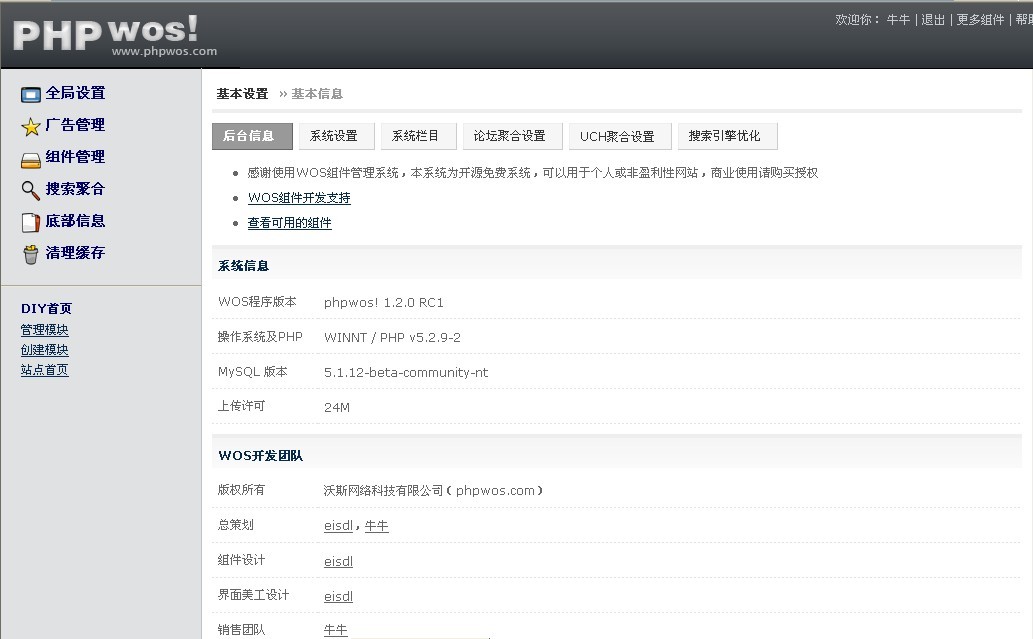
Task: Click the WOS程序版本 label
Action: click(x=257, y=302)
